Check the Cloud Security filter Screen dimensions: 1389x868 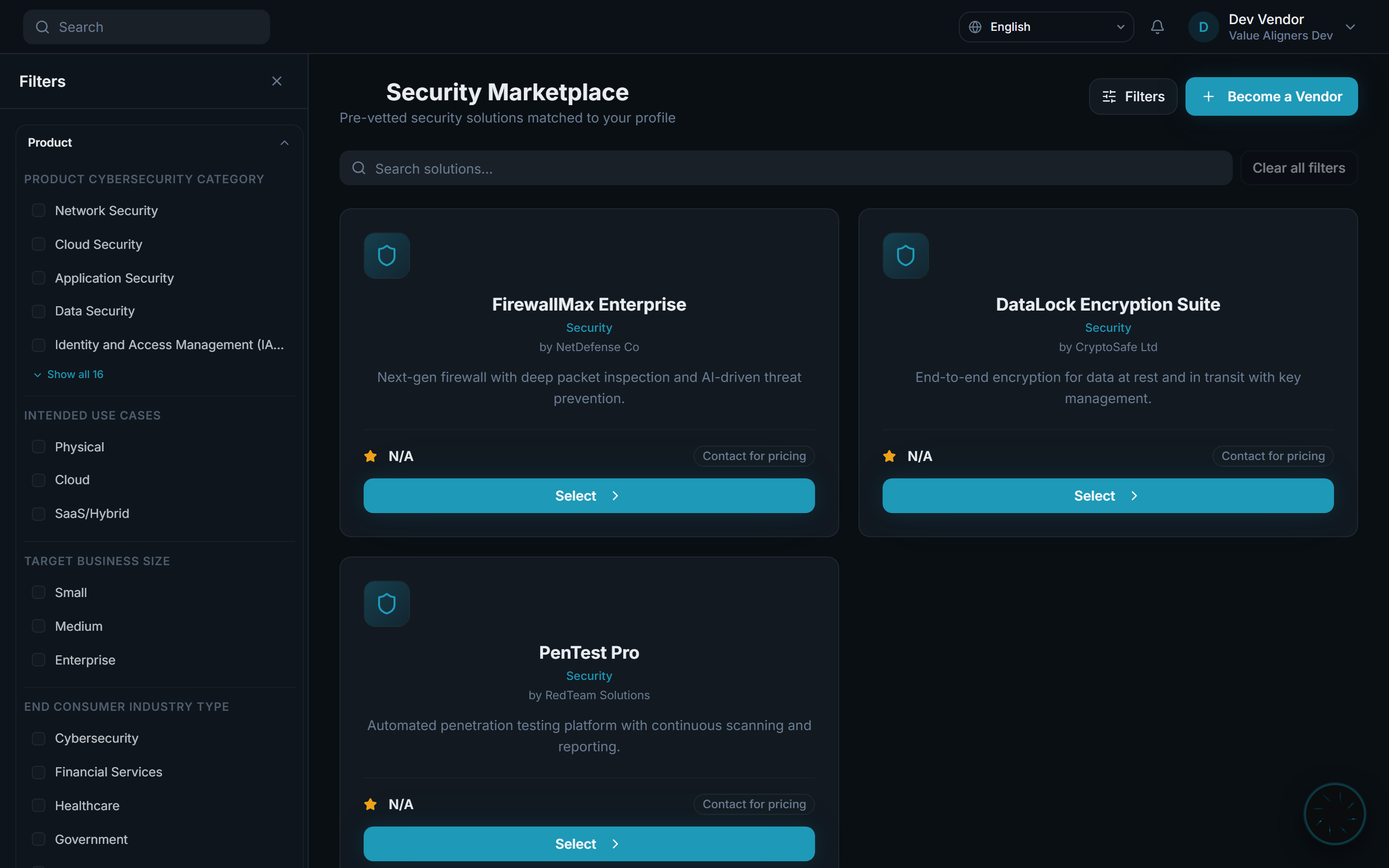pos(39,244)
